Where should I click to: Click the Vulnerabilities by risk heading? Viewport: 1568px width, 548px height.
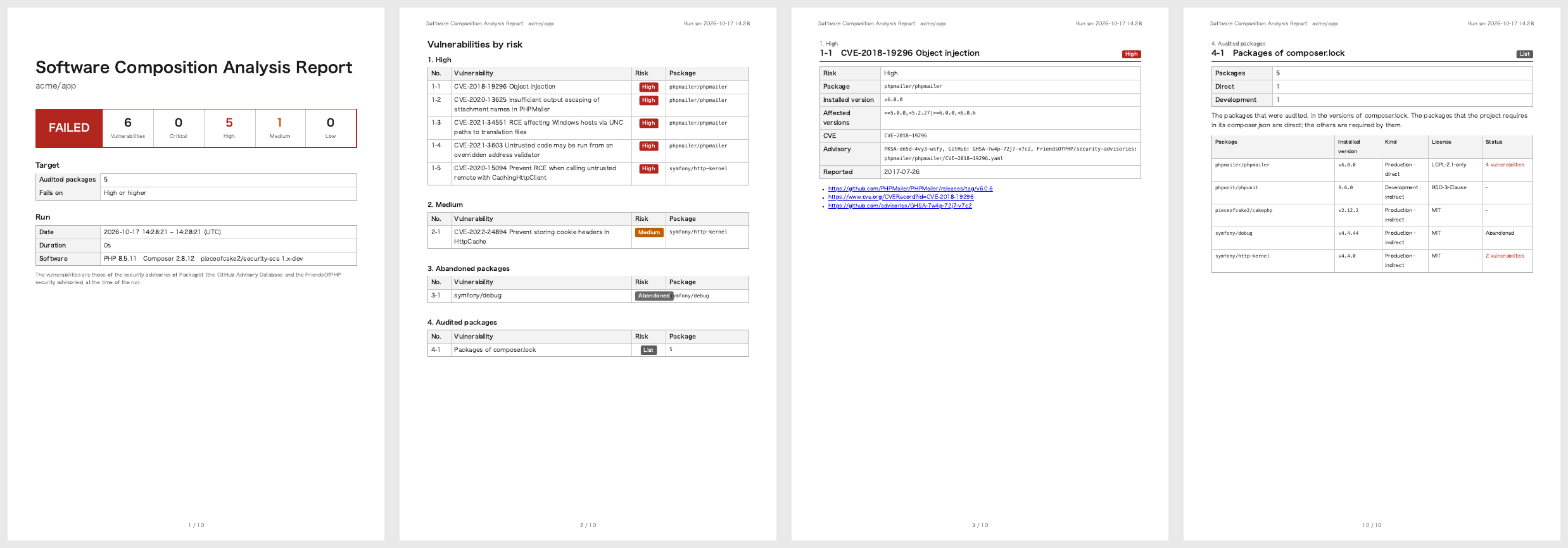475,44
